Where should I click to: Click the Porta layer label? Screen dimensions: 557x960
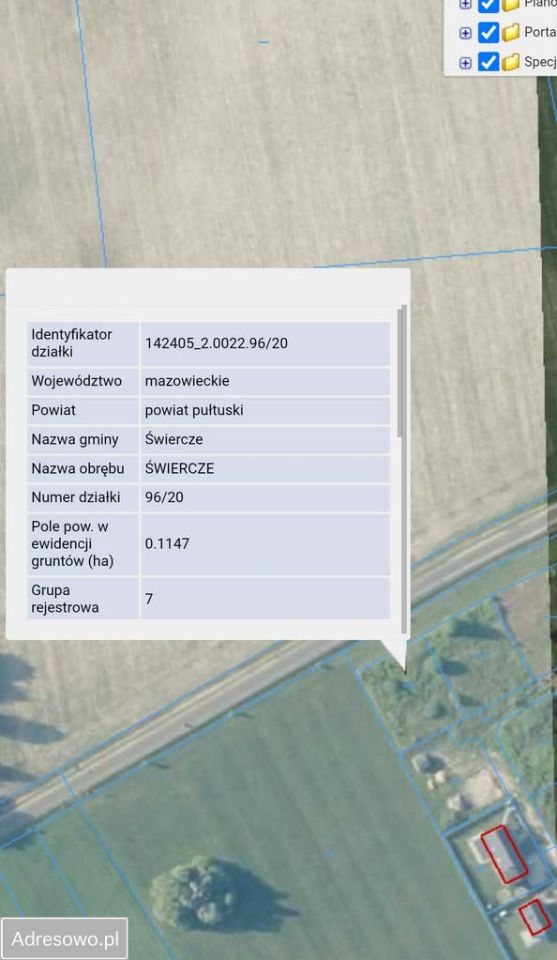540,32
